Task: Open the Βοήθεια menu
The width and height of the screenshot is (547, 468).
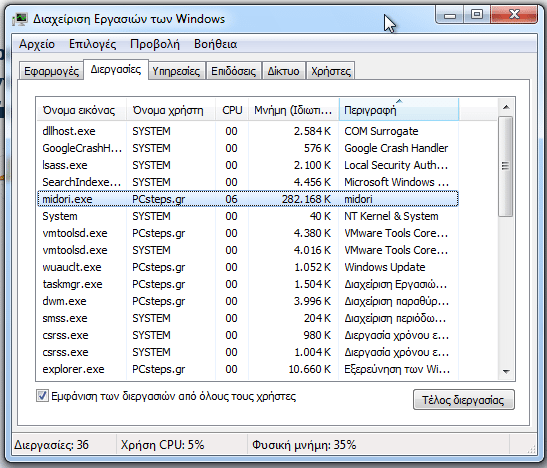Action: pos(216,44)
